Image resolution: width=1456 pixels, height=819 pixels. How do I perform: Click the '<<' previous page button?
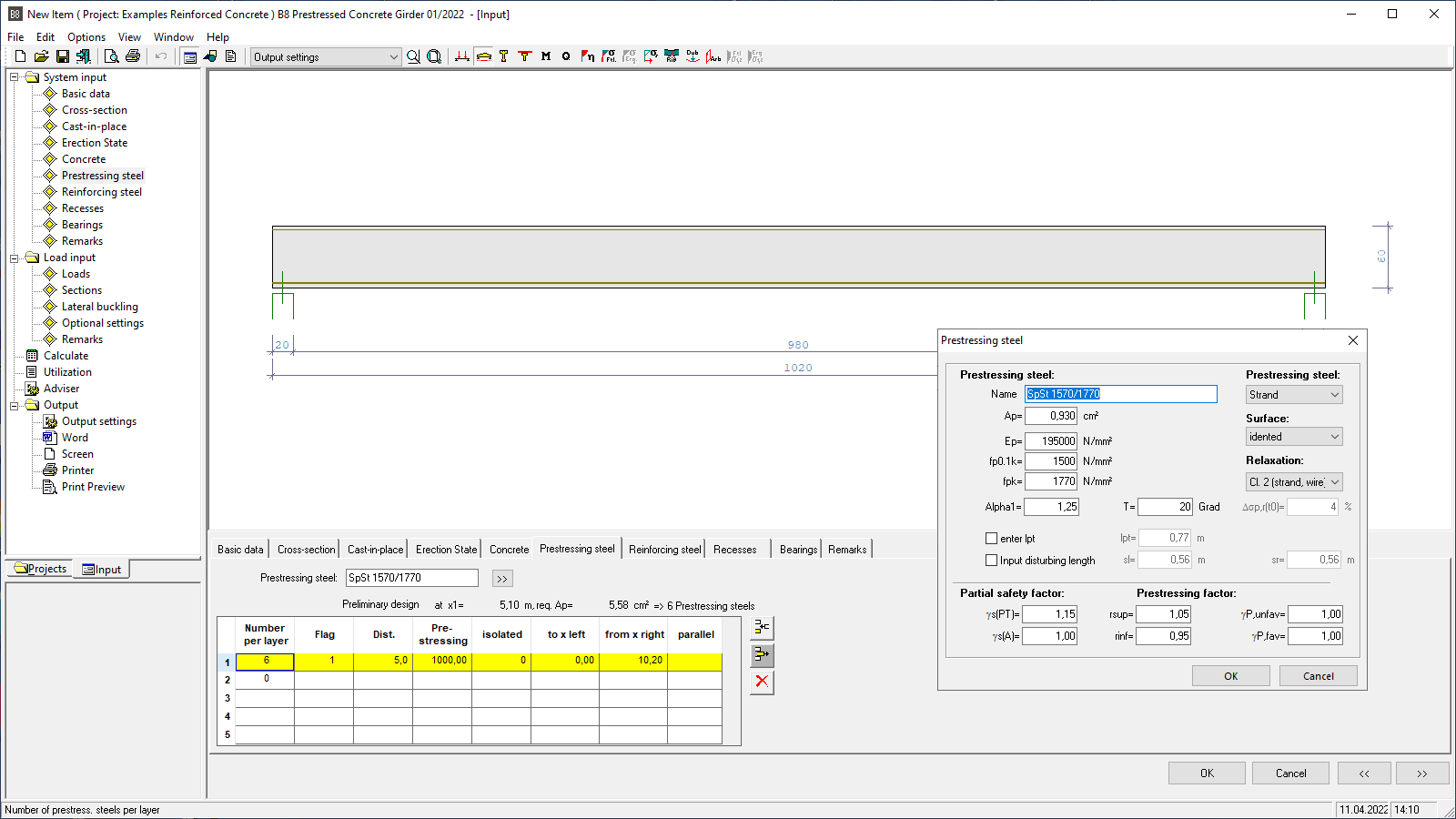pyautogui.click(x=1364, y=773)
